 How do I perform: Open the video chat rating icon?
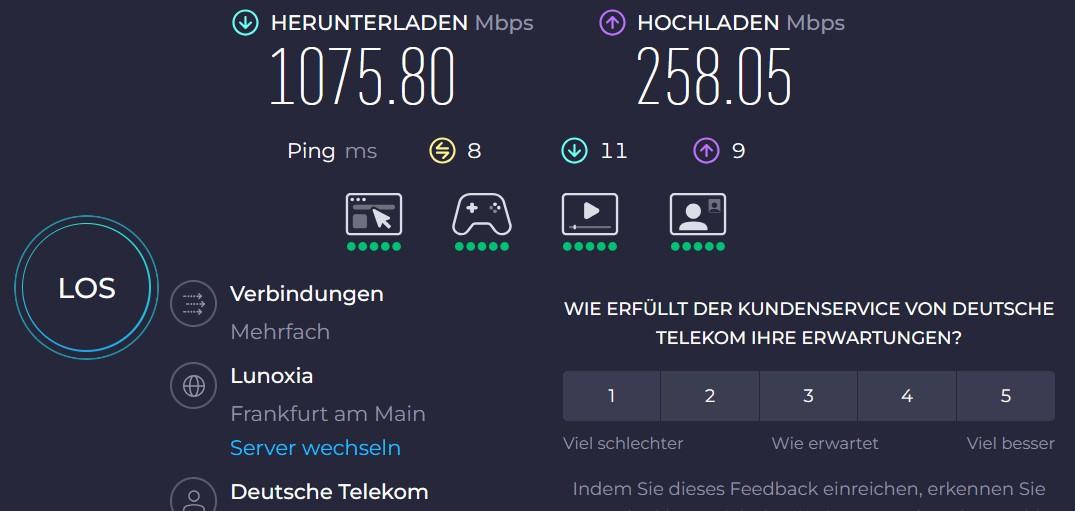pos(697,214)
